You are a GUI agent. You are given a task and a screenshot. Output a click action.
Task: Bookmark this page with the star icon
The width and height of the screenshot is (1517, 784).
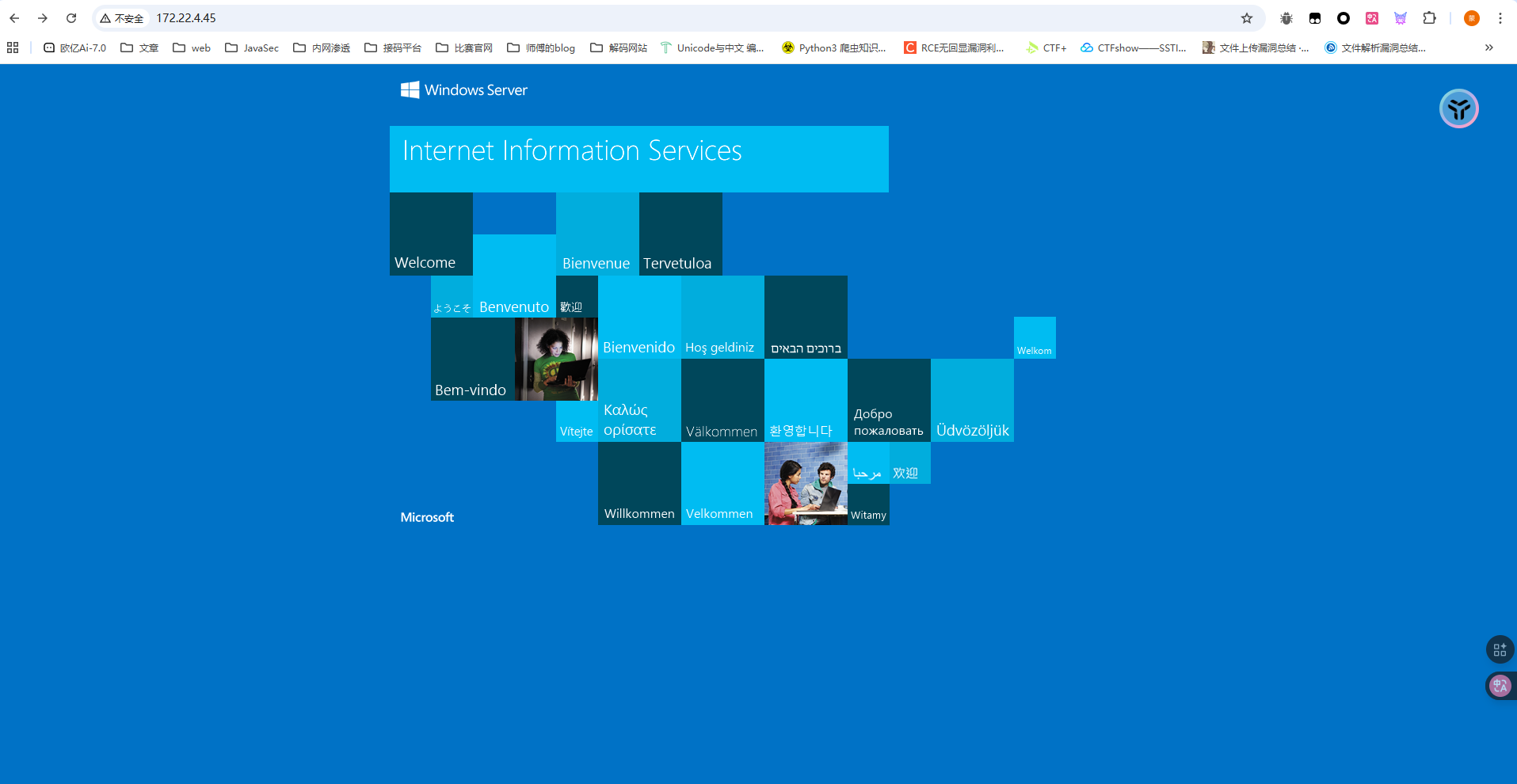[x=1247, y=18]
